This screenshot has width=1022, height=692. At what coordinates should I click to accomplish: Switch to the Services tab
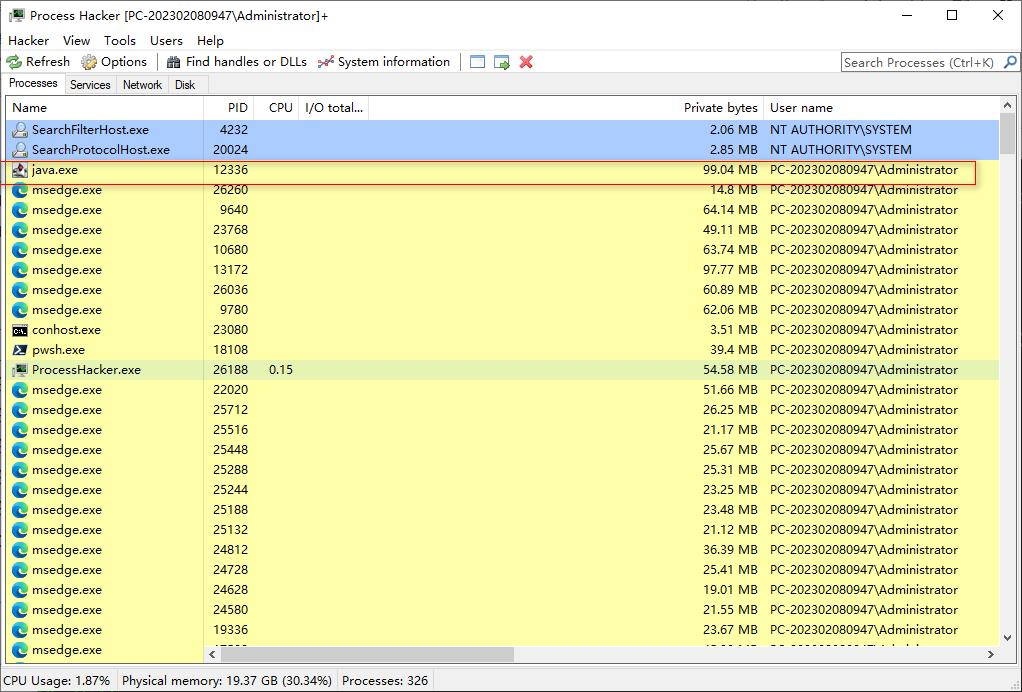tap(90, 85)
